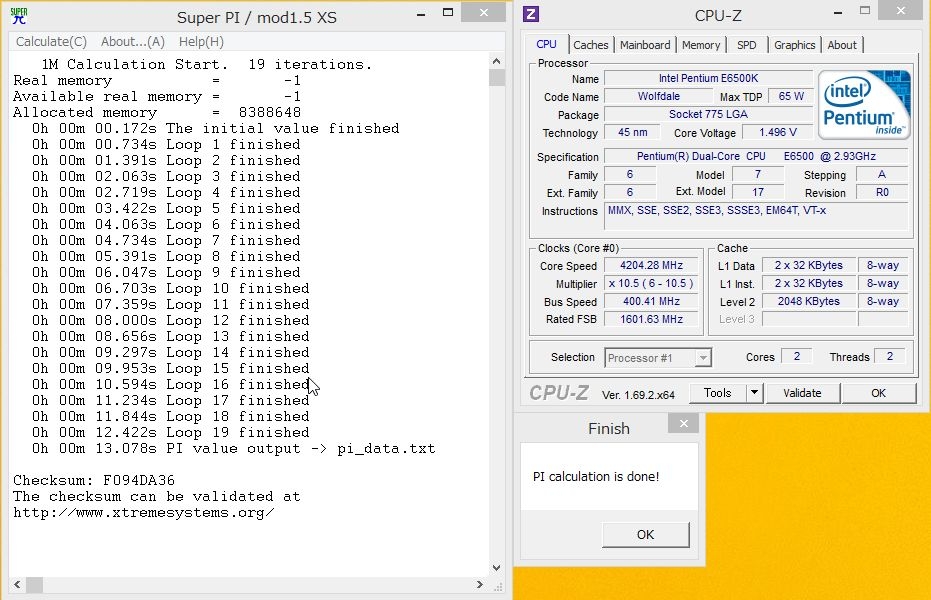Screen dimensions: 931x600
Task: Click the 'PI calculation is done!' message
Action: (x=596, y=477)
